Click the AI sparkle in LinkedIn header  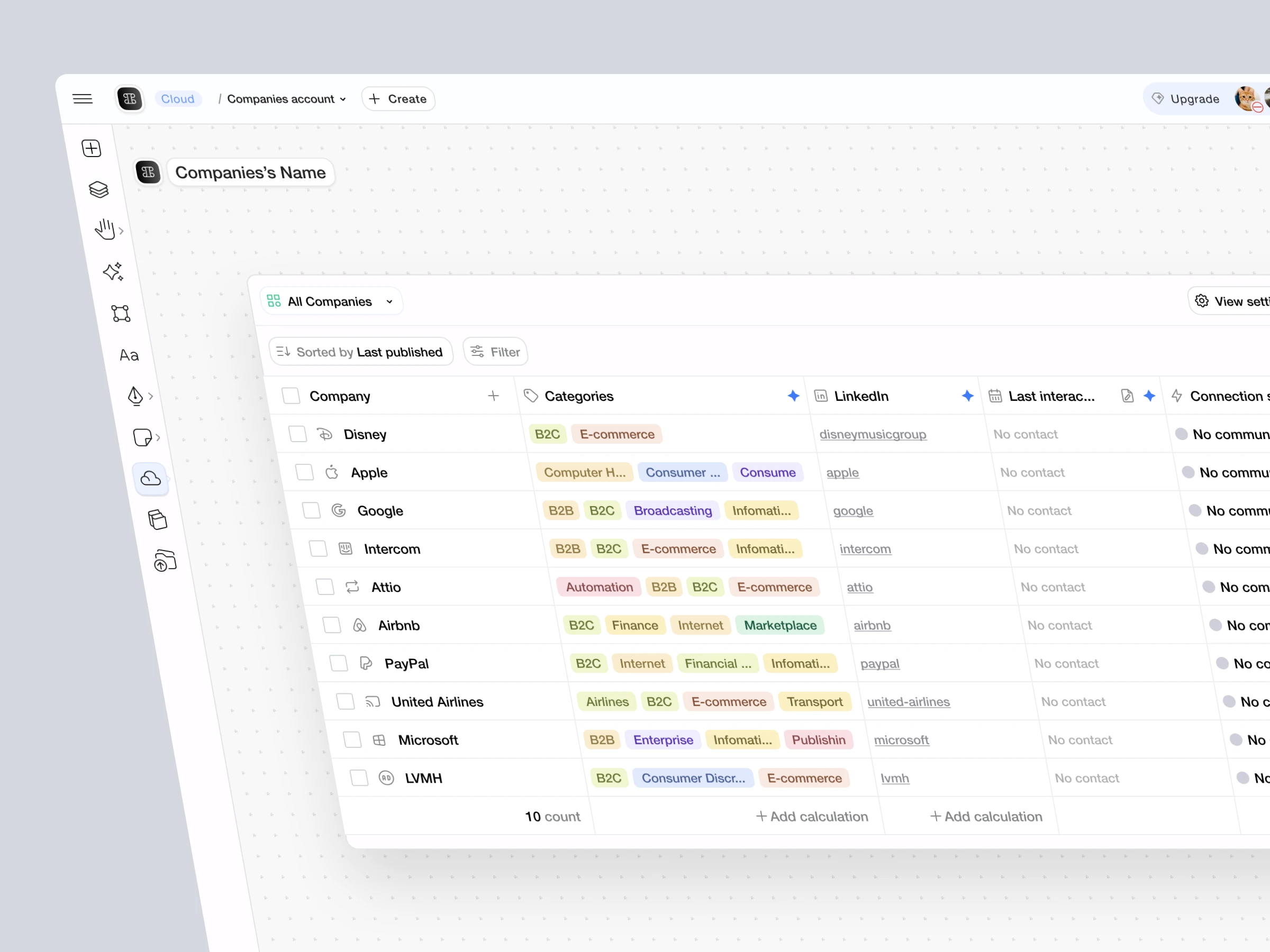[x=967, y=396]
